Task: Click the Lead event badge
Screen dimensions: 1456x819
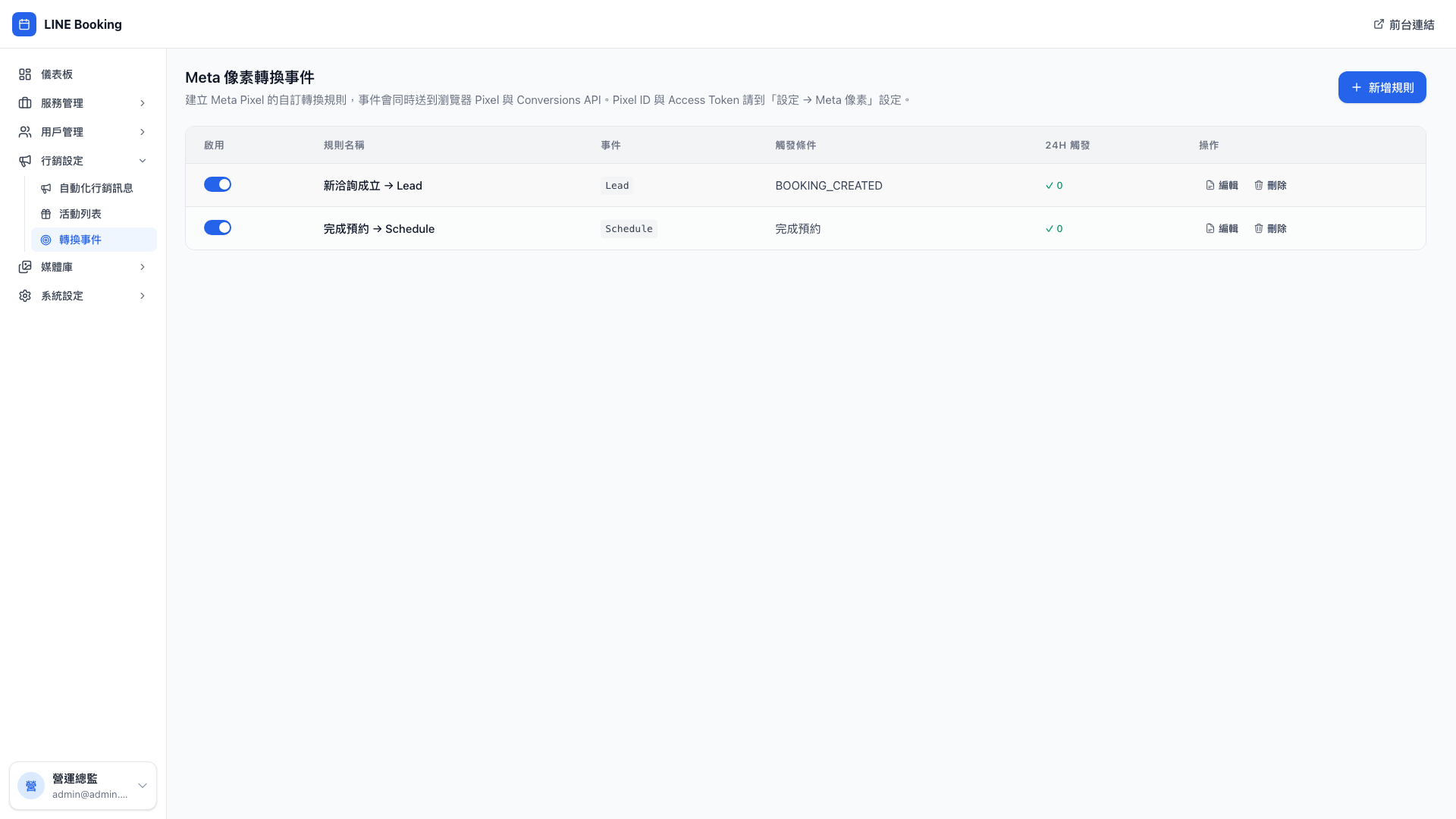Action: pyautogui.click(x=617, y=185)
